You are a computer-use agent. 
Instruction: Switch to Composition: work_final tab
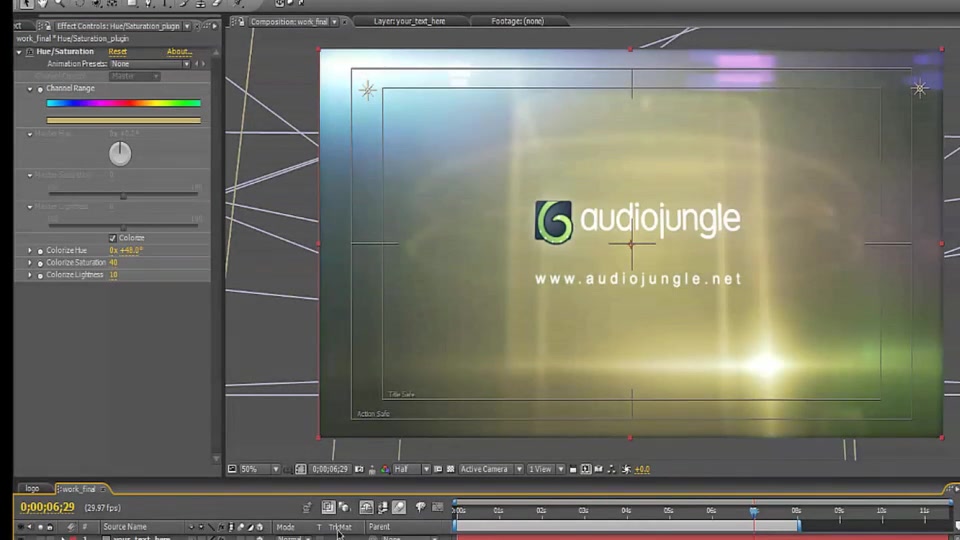(289, 21)
